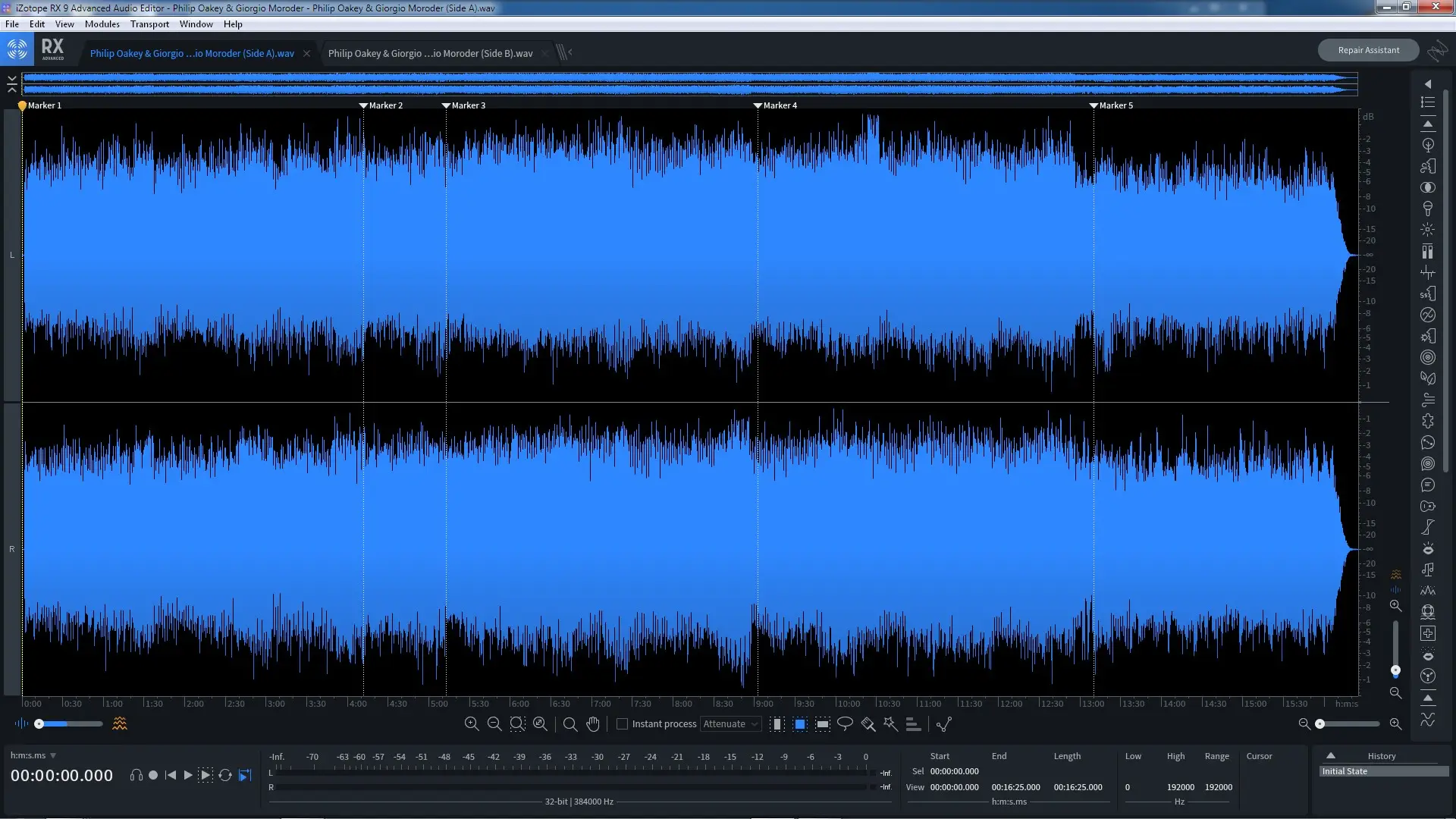Select the magnifier zoom tool

(x=570, y=724)
